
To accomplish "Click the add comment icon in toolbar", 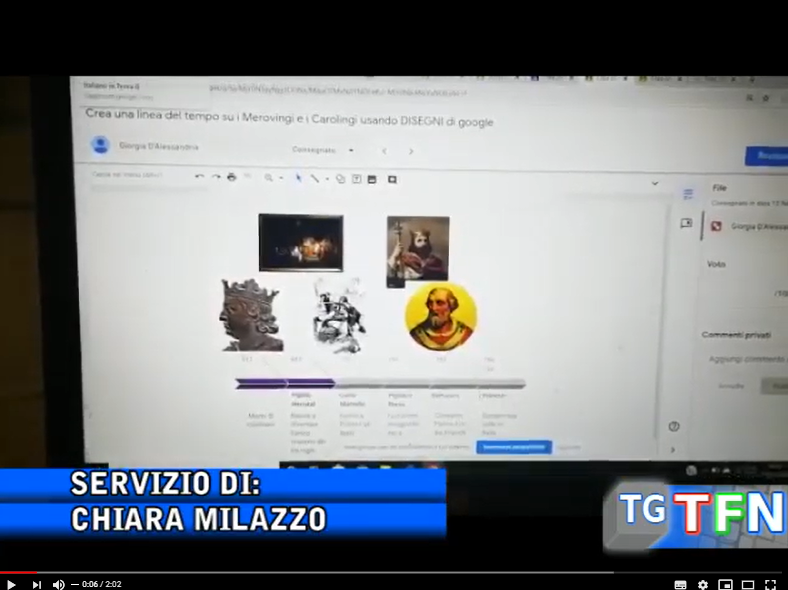I will [x=392, y=179].
